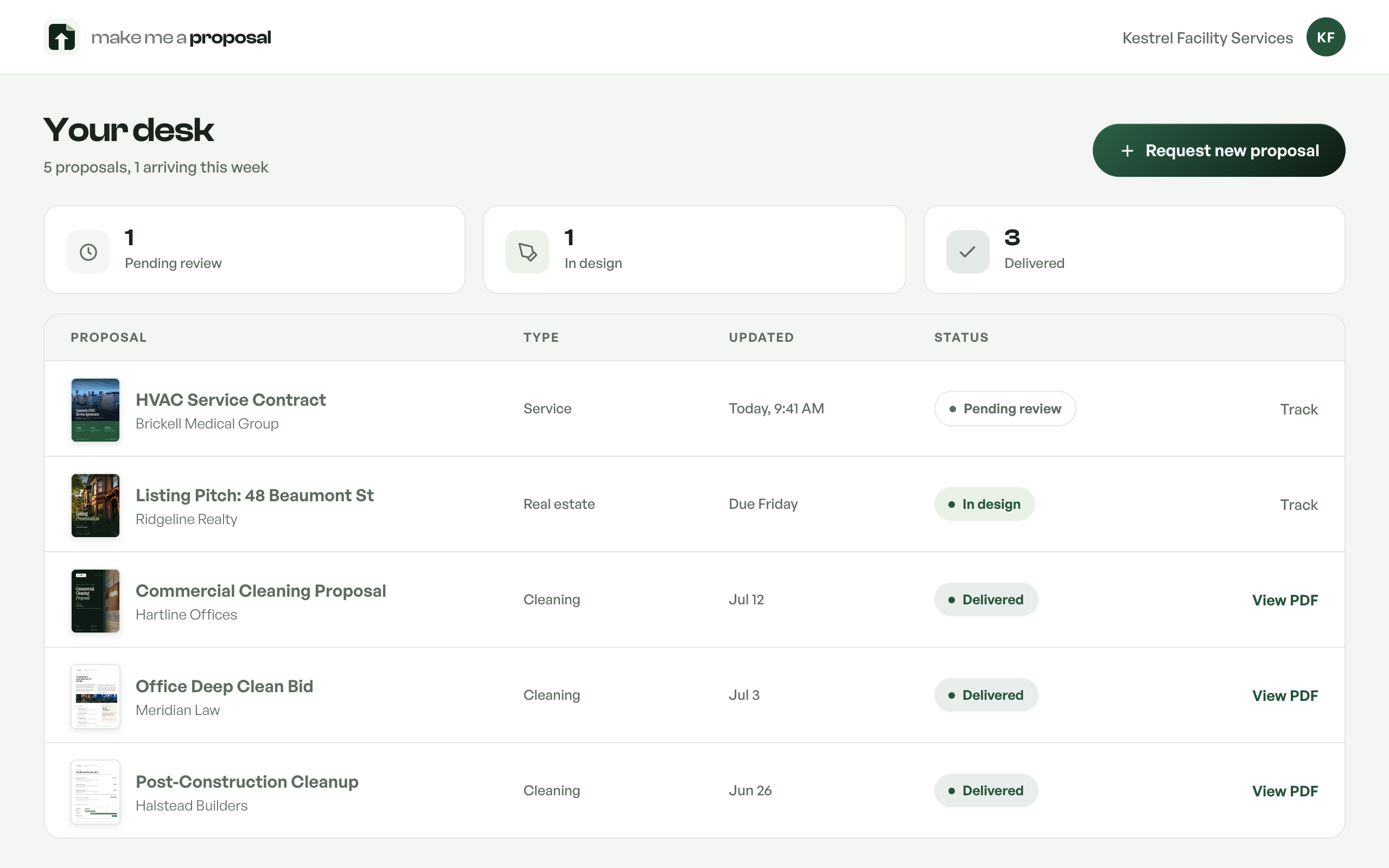Click the PROPOSAL column header
This screenshot has width=1389, height=868.
click(x=109, y=337)
